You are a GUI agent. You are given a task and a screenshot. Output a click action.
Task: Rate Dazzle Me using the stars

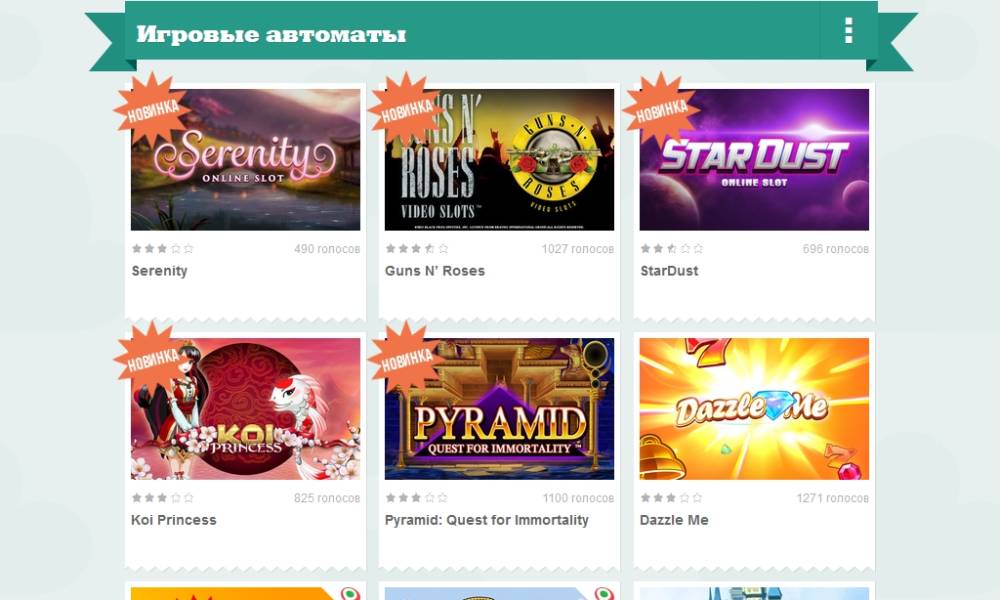point(671,497)
